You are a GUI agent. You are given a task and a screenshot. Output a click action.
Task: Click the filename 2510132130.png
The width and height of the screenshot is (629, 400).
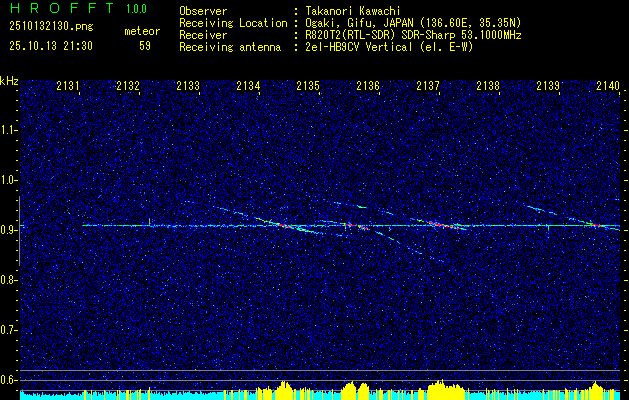click(x=51, y=27)
